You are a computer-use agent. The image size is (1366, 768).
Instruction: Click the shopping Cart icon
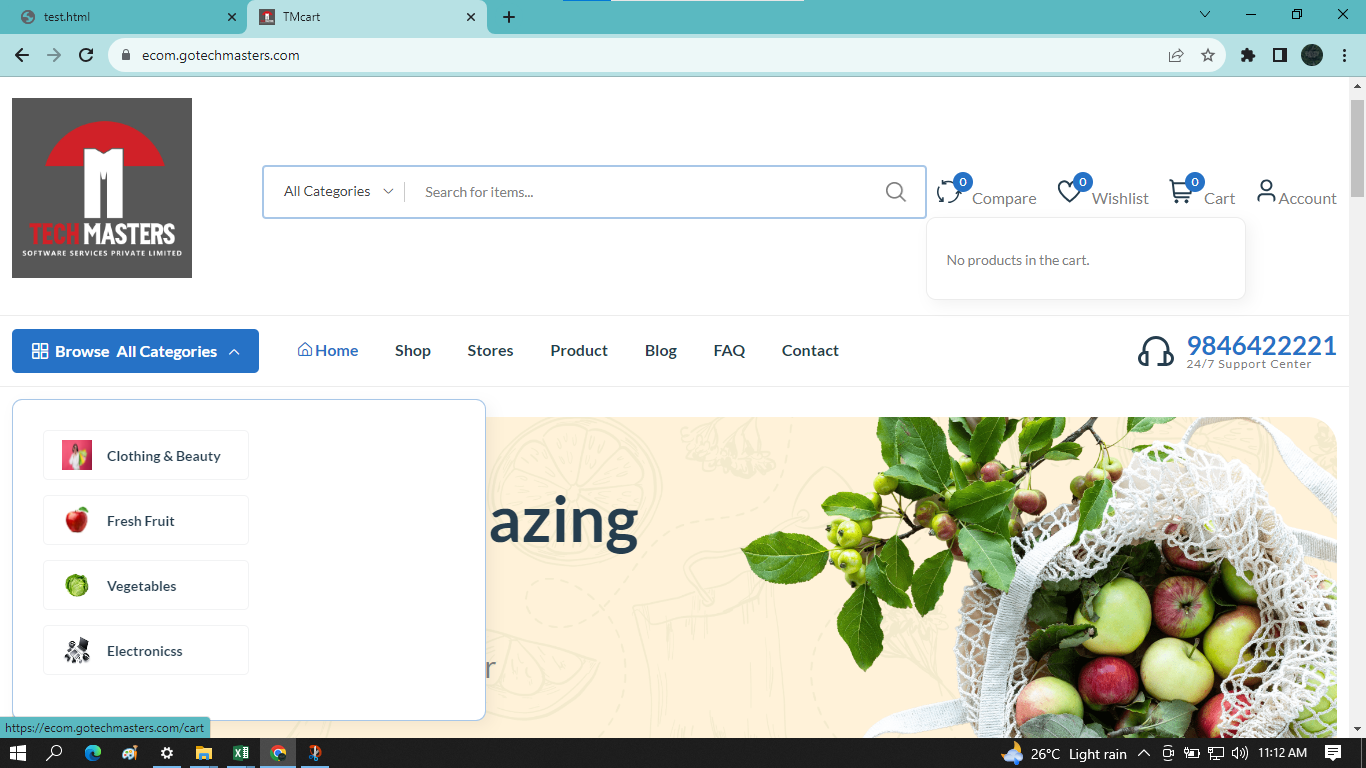click(1181, 192)
